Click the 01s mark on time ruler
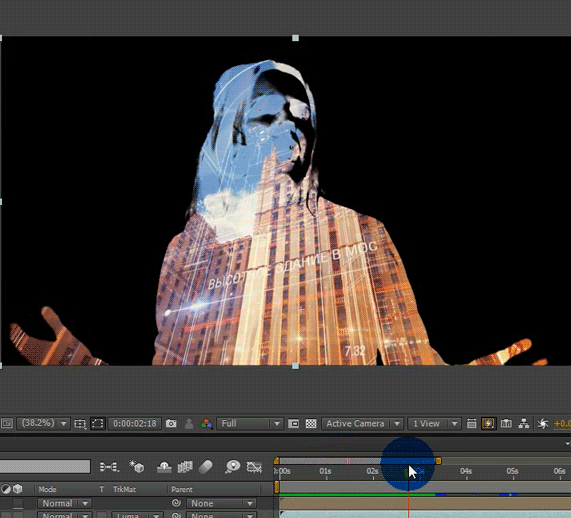This screenshot has width=571, height=518. (x=326, y=471)
